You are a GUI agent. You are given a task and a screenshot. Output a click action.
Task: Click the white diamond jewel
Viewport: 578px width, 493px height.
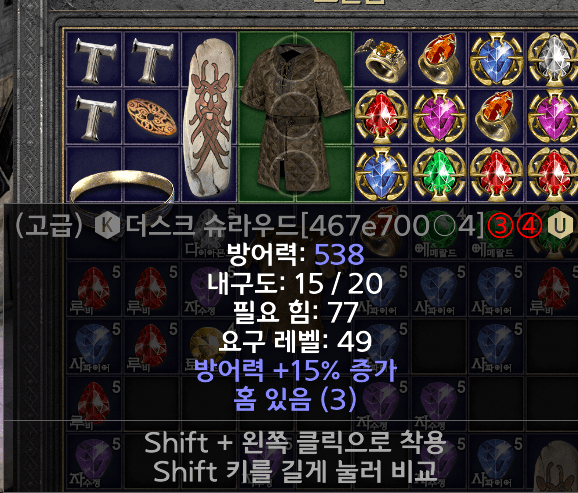point(553,59)
